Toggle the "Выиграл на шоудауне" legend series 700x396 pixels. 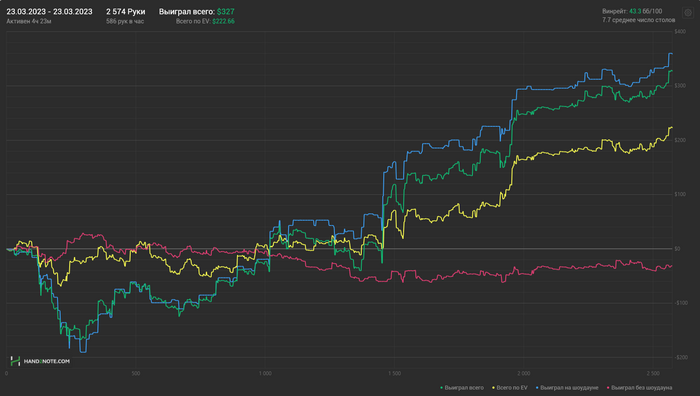(x=567, y=388)
